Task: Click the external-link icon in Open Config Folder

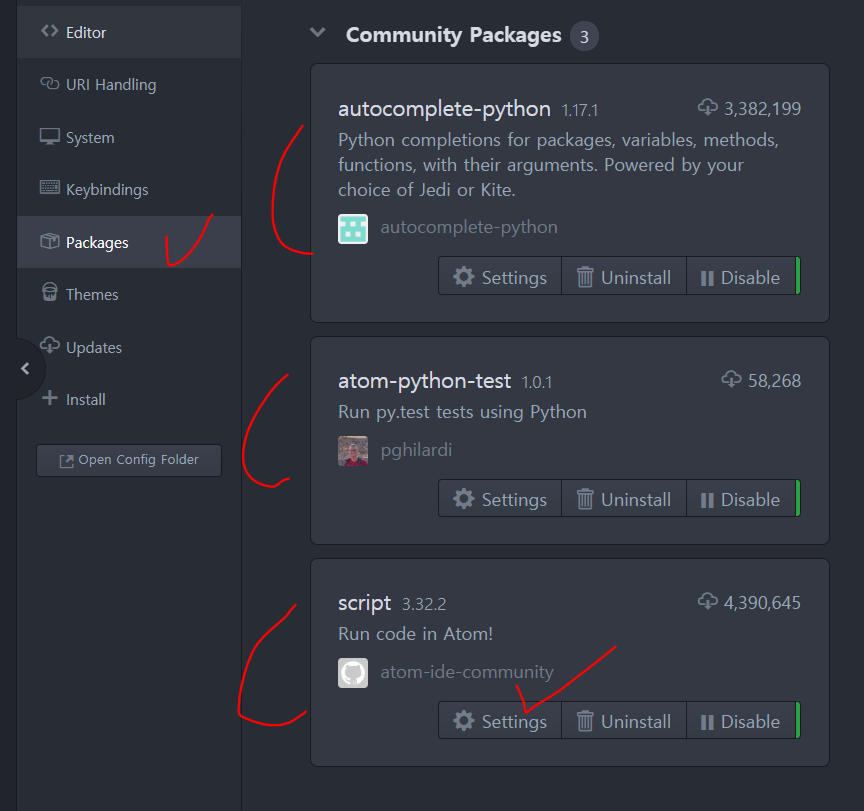Action: coord(66,461)
